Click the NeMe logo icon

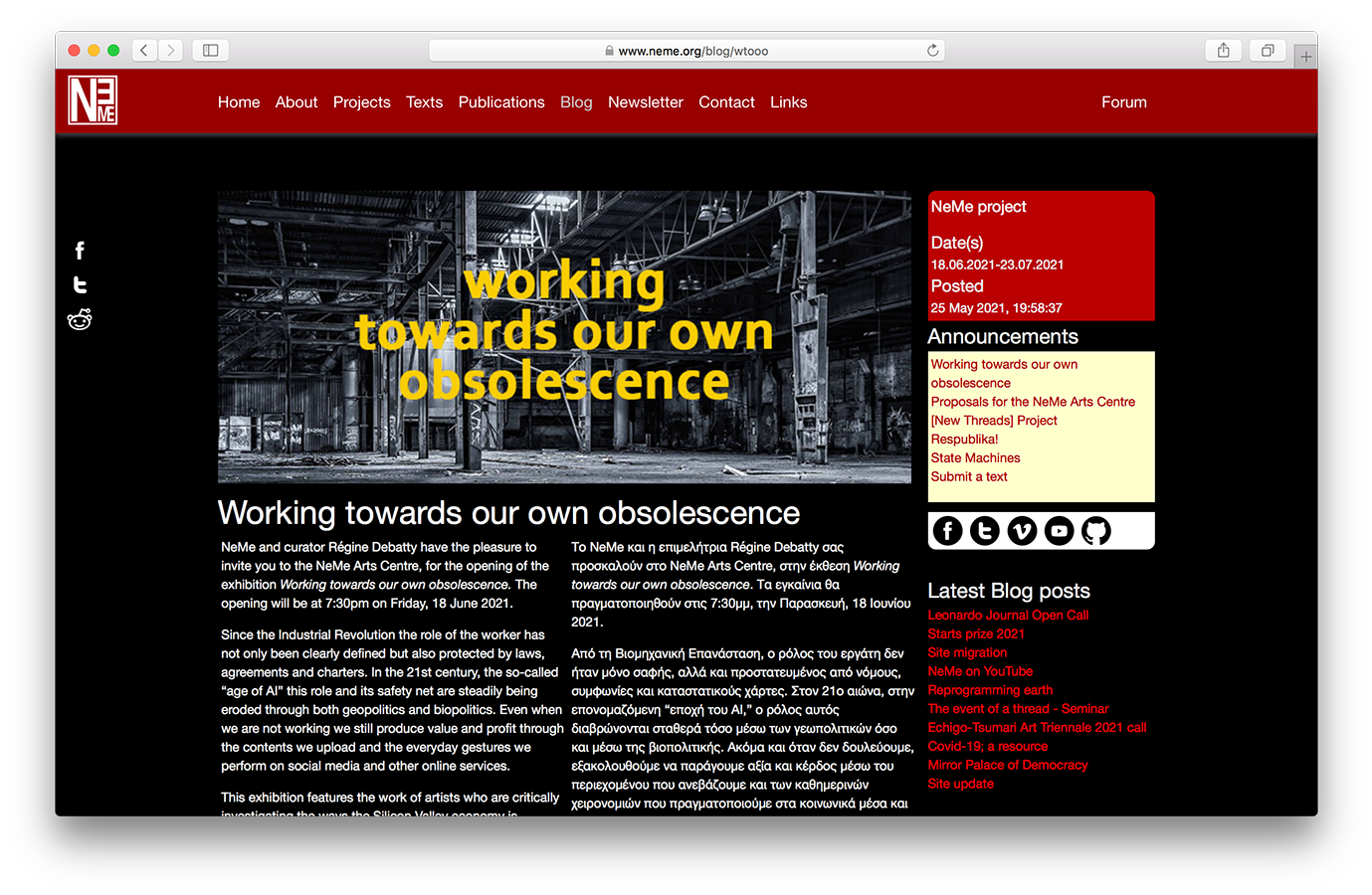(x=93, y=100)
